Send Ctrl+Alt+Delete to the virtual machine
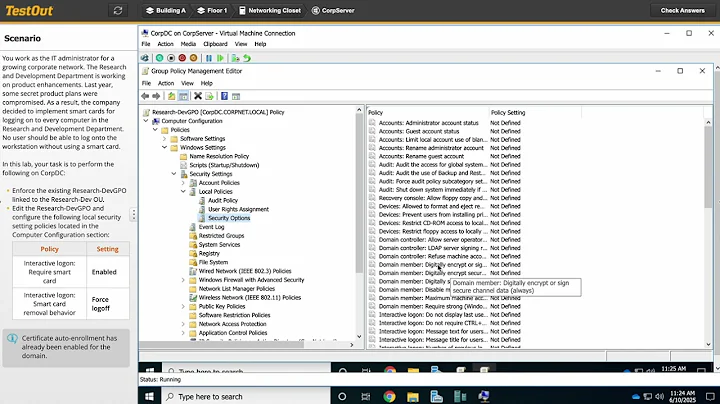This screenshot has height=404, width=720. click(145, 58)
